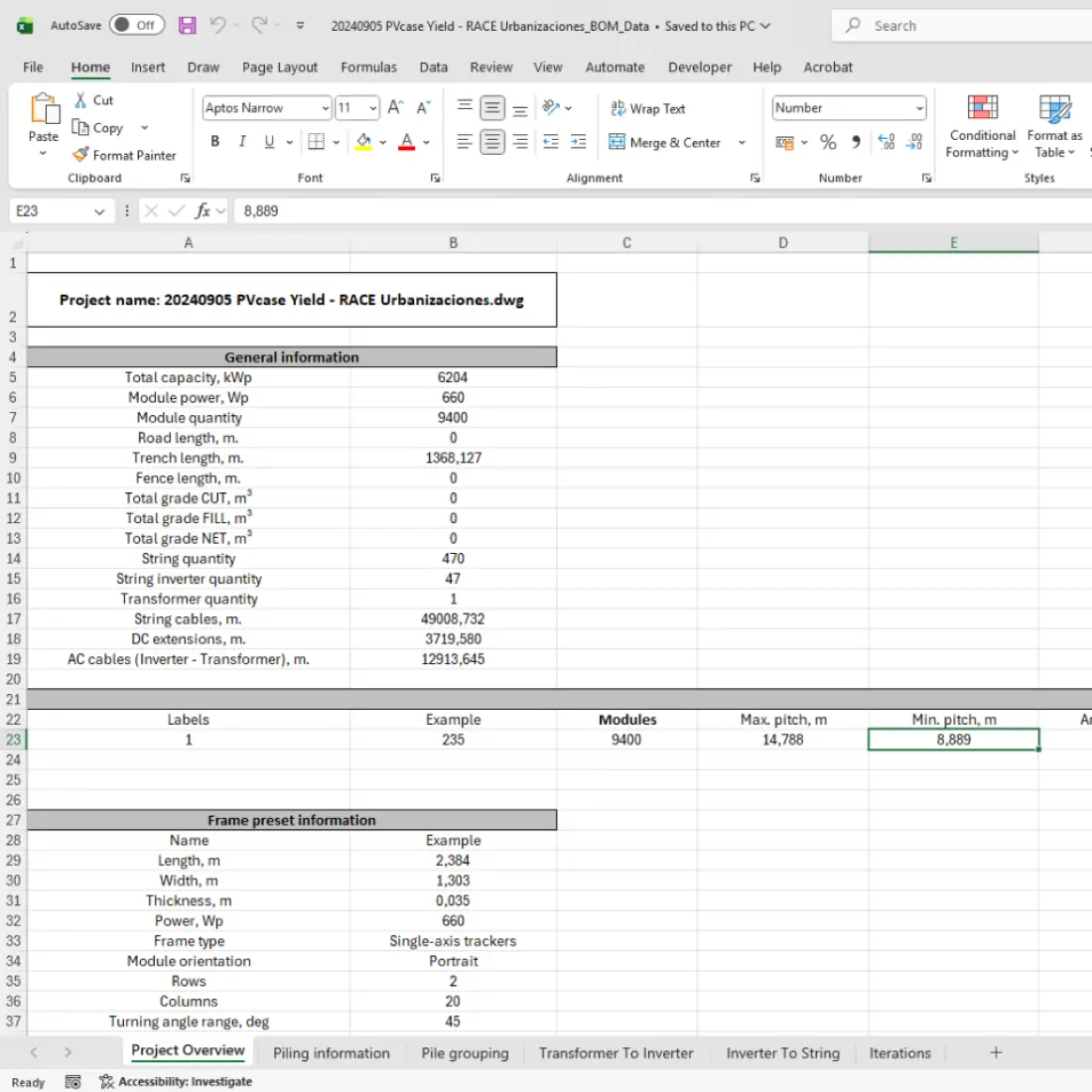Apply Percent Style to the selection
This screenshot has width=1092, height=1092.
coord(828,142)
